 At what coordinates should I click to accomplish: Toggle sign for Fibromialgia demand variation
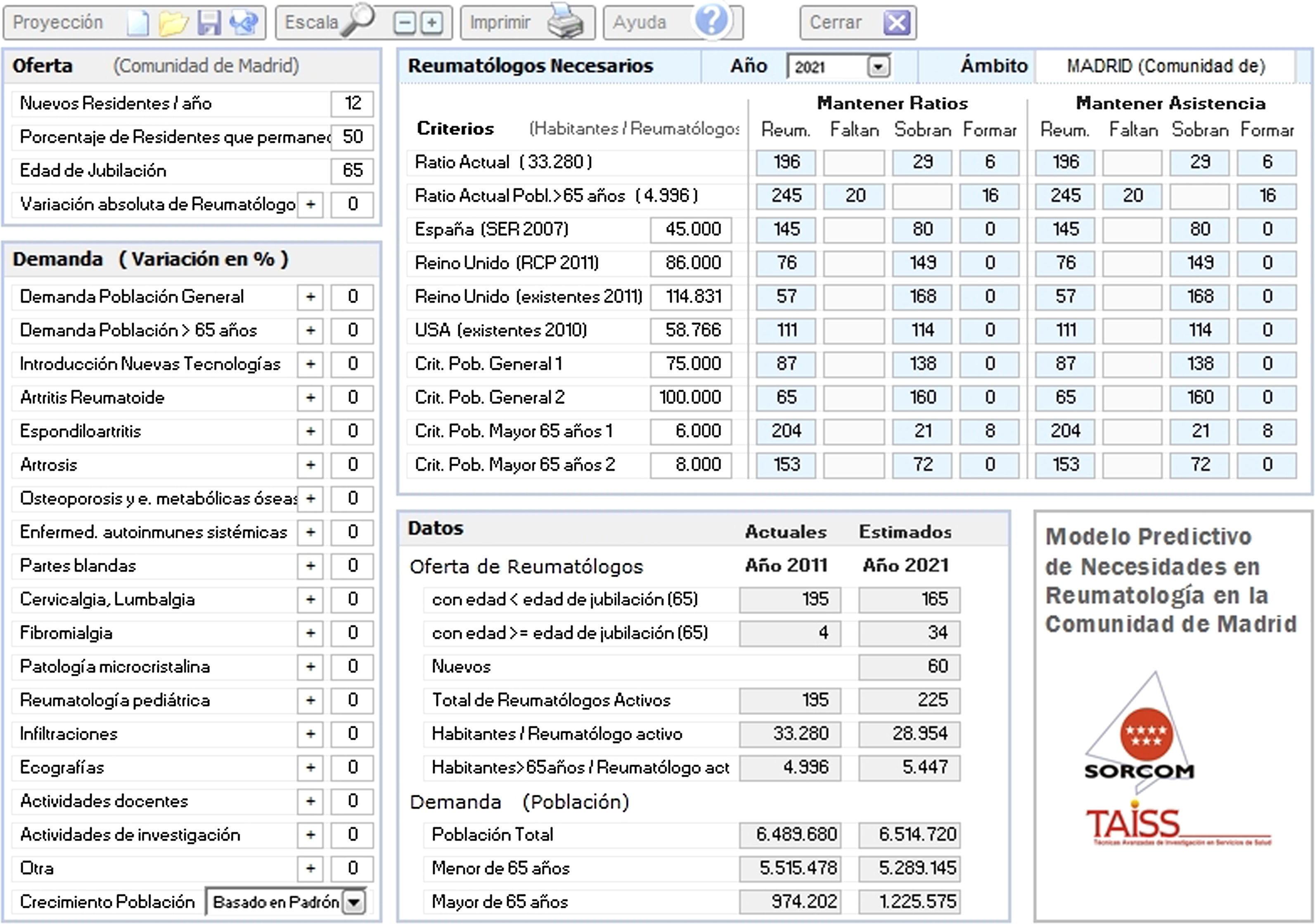tap(310, 633)
